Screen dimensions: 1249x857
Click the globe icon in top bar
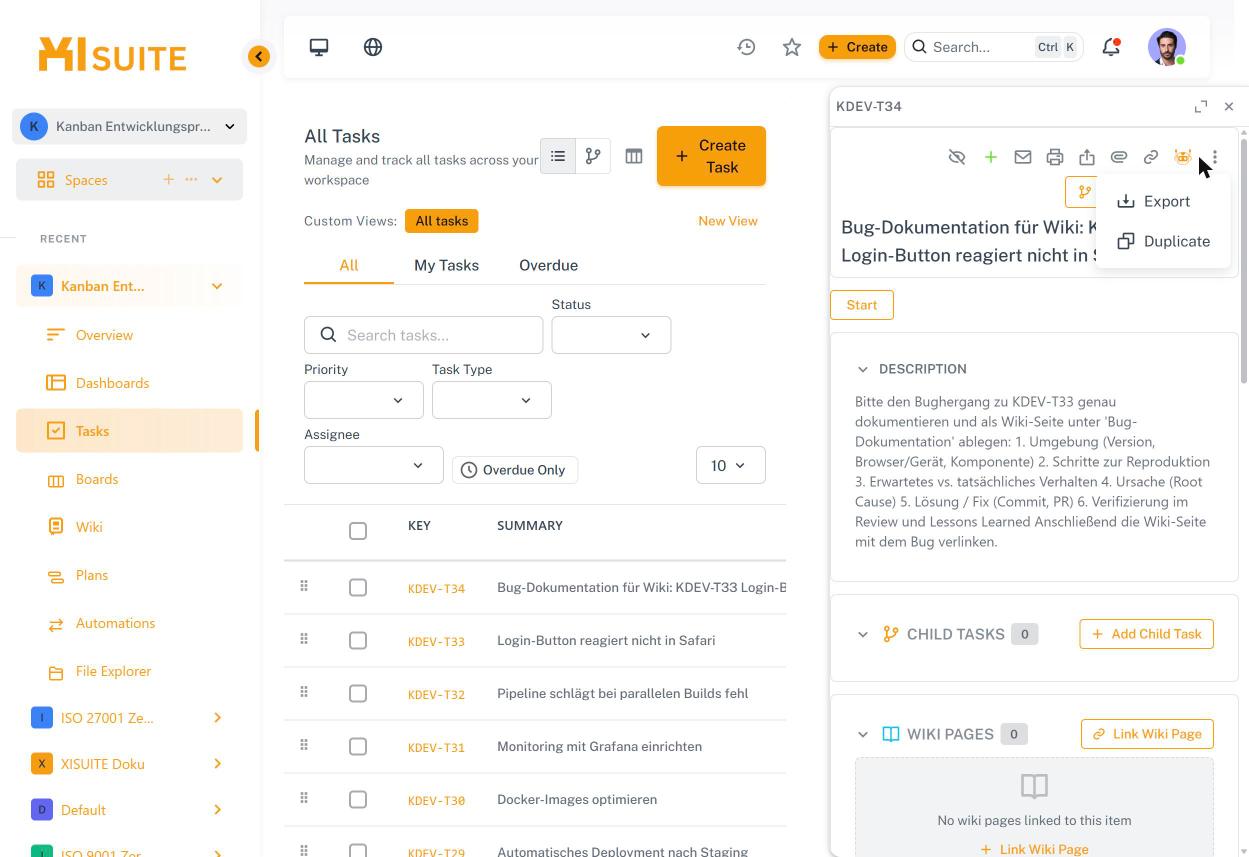tap(373, 47)
